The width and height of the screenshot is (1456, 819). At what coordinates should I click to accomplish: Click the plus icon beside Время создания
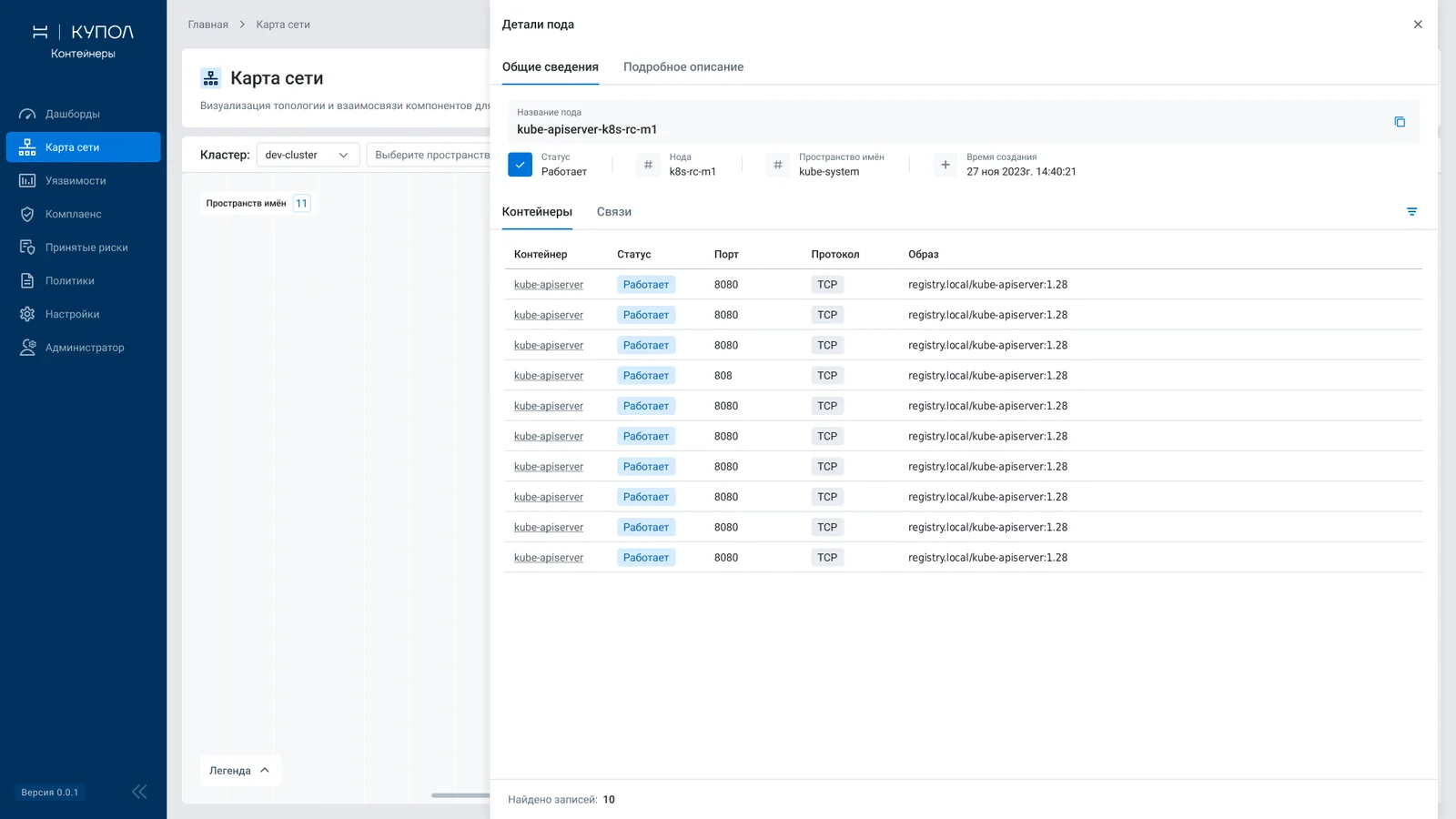(945, 165)
